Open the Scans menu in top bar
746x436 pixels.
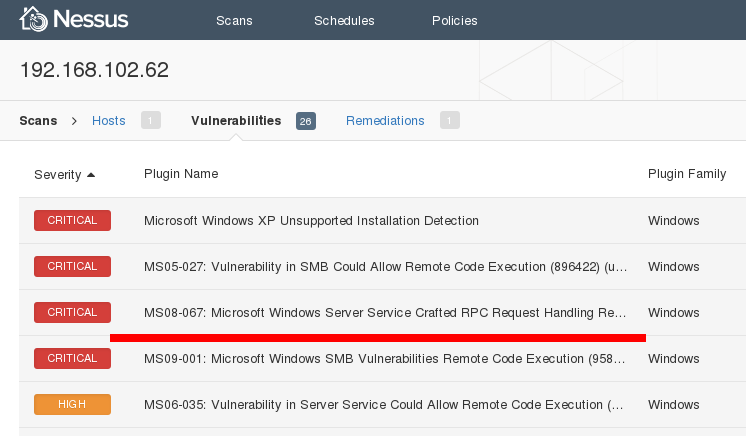point(234,20)
